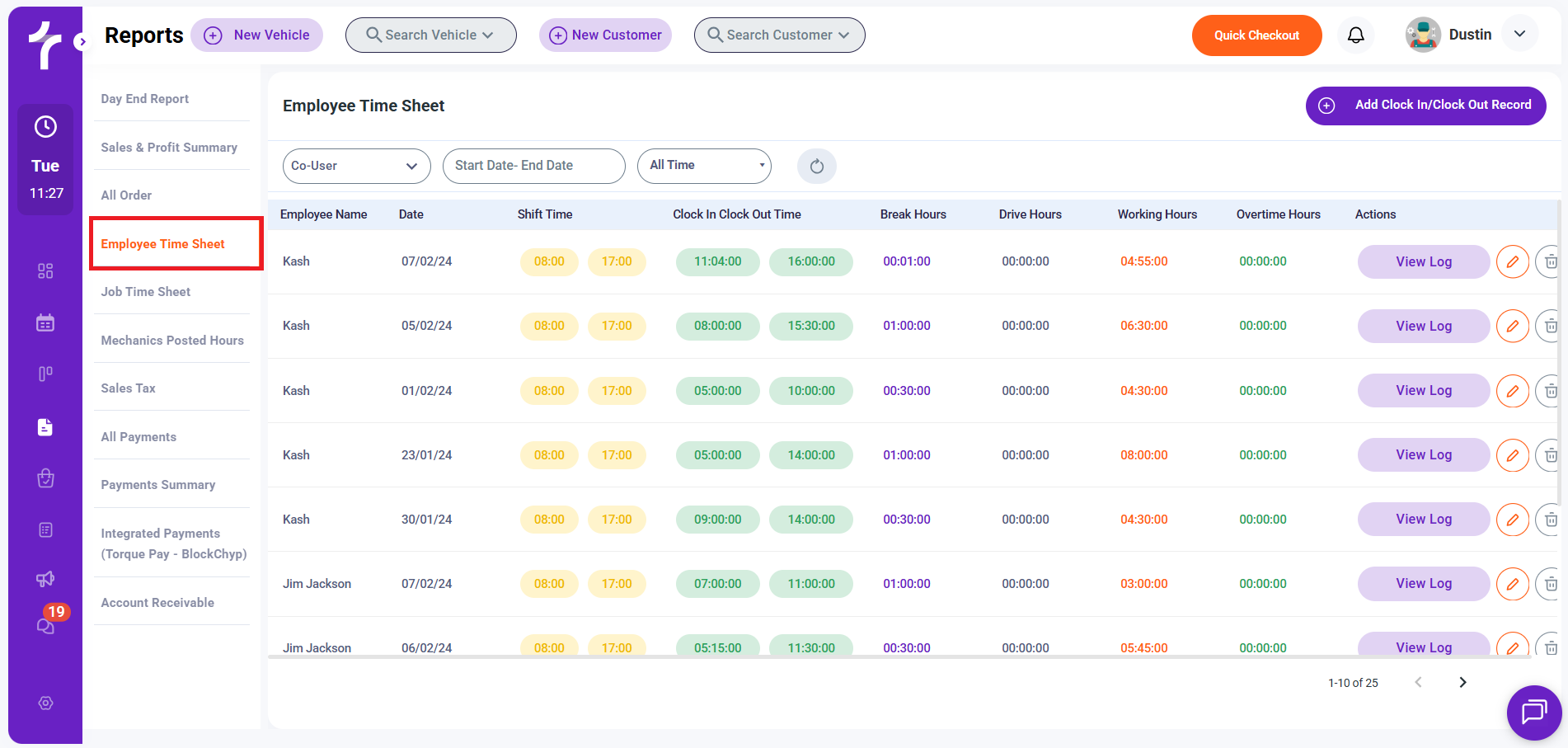1568x748 pixels.
Task: Click the Start Date-End Date field
Action: (x=533, y=166)
